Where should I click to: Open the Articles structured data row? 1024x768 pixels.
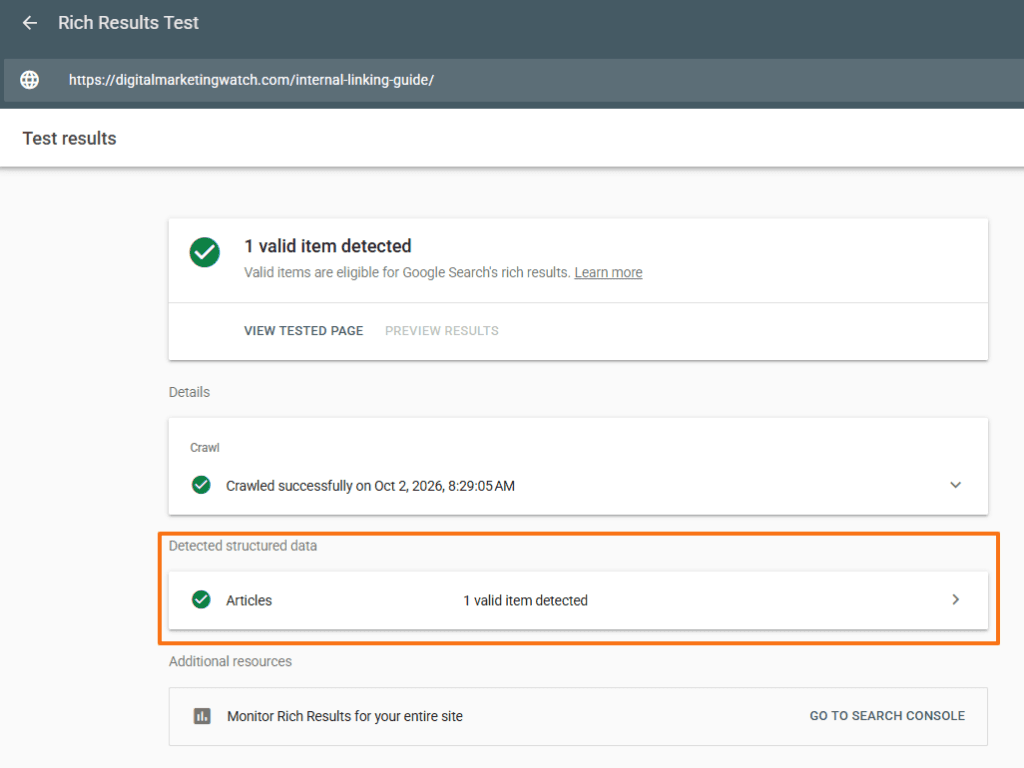click(x=578, y=600)
